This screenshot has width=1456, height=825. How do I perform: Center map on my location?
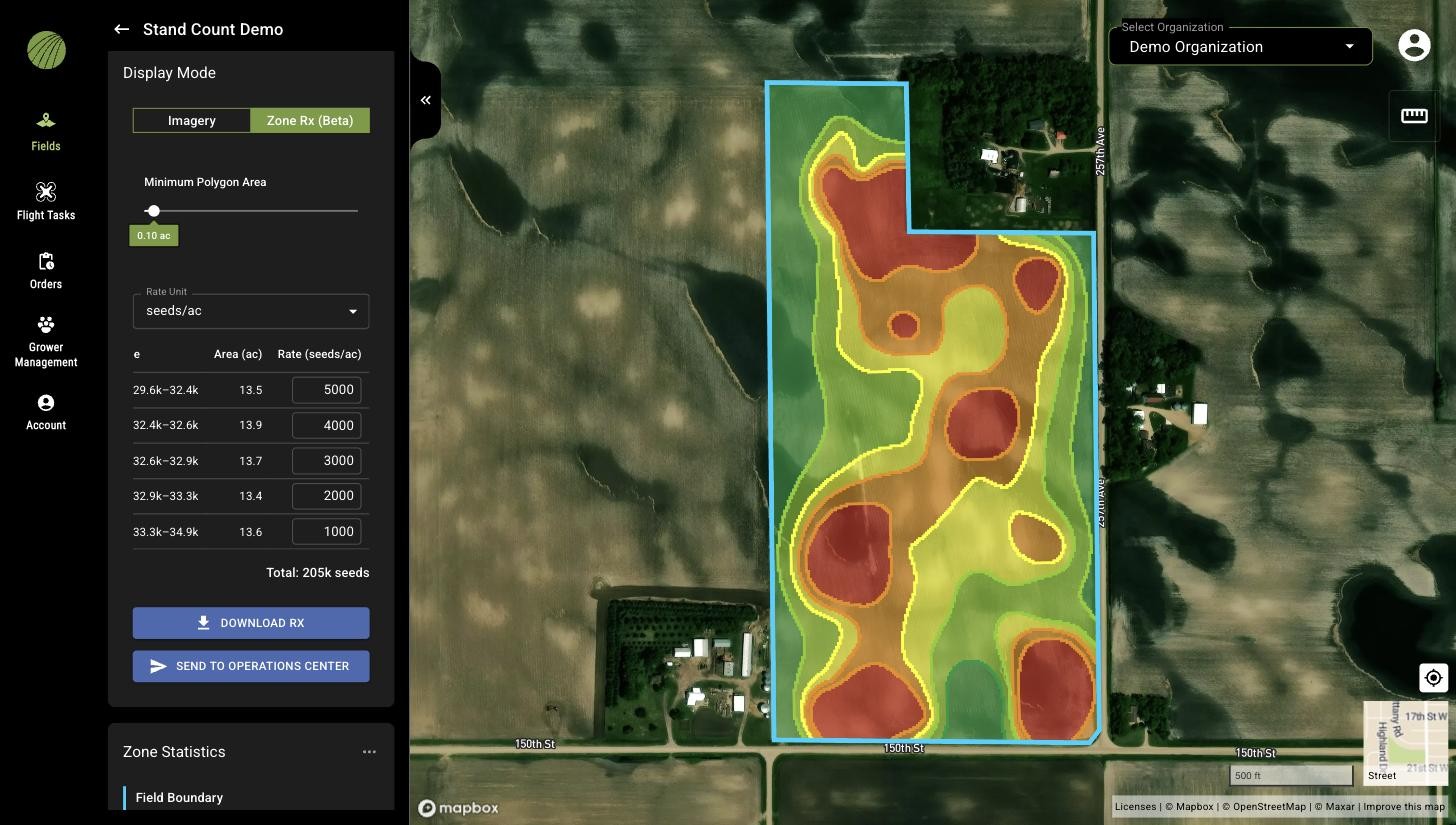point(1433,677)
